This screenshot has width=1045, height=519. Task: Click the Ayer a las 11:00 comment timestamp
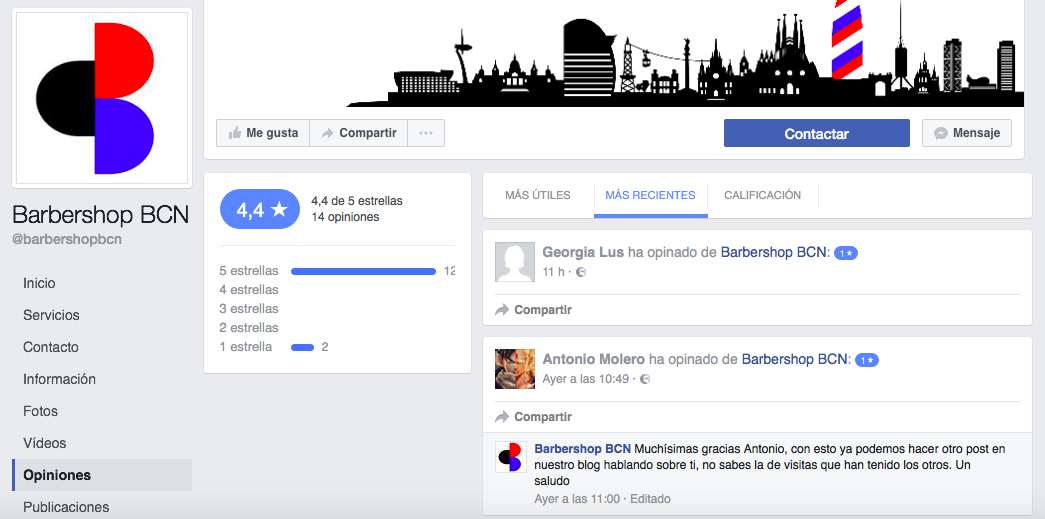pos(577,498)
